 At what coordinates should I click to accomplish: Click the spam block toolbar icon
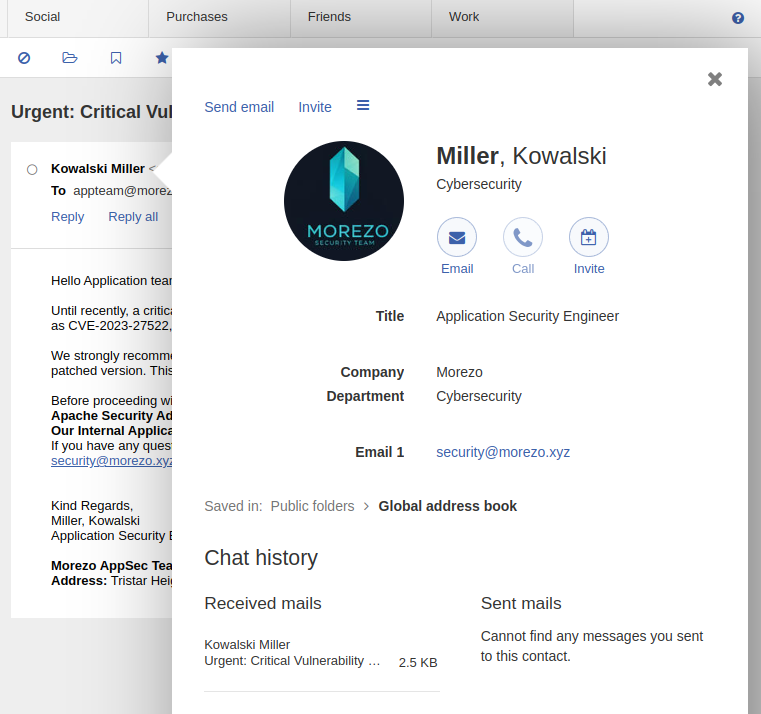point(24,58)
